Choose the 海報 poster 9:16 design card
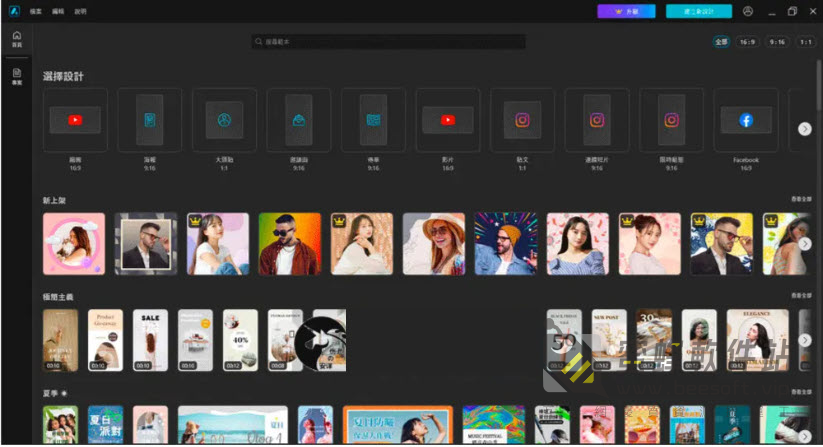Viewport: 823px width, 447px height. tap(150, 120)
